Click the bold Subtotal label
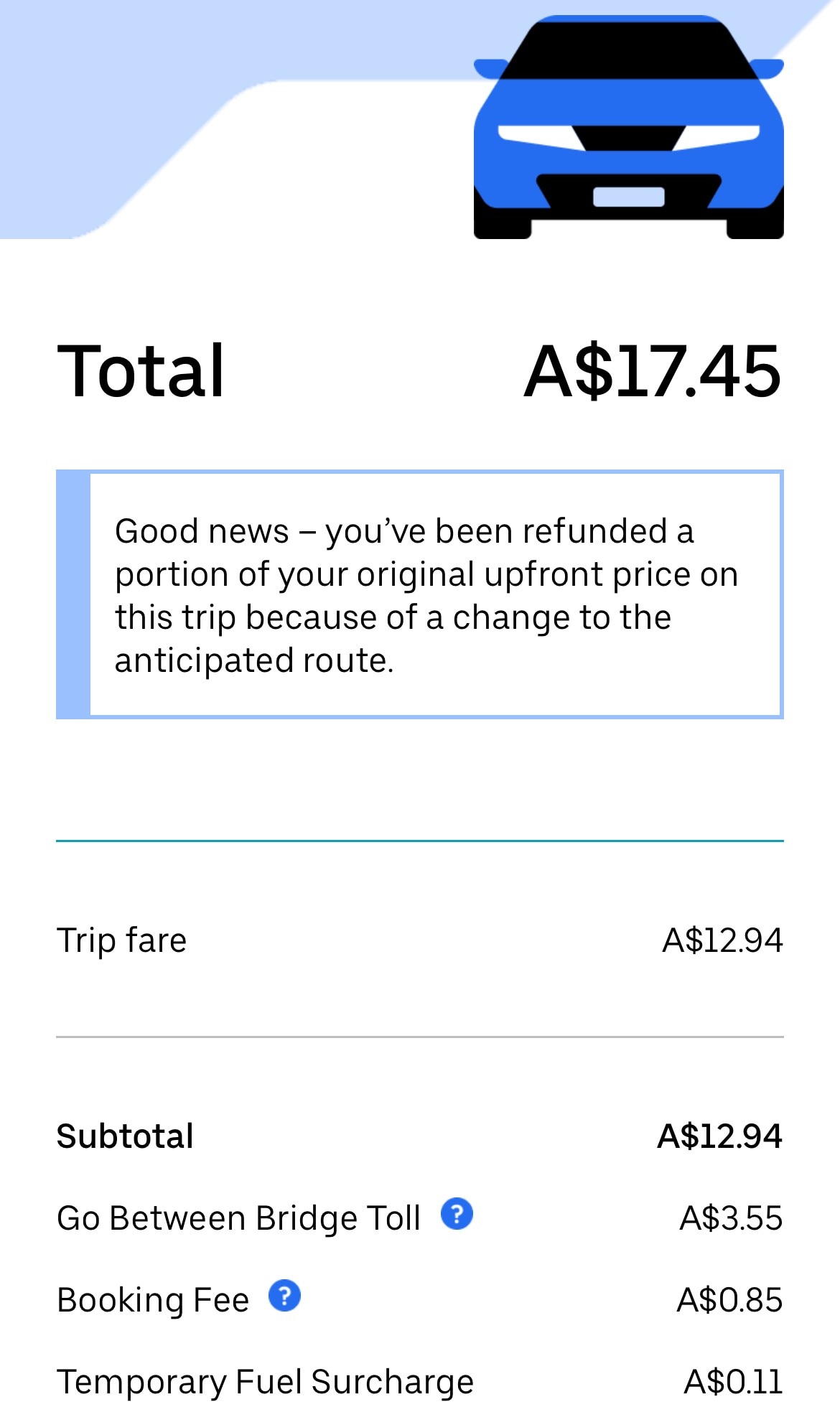The image size is (840, 1402). coord(125,1136)
